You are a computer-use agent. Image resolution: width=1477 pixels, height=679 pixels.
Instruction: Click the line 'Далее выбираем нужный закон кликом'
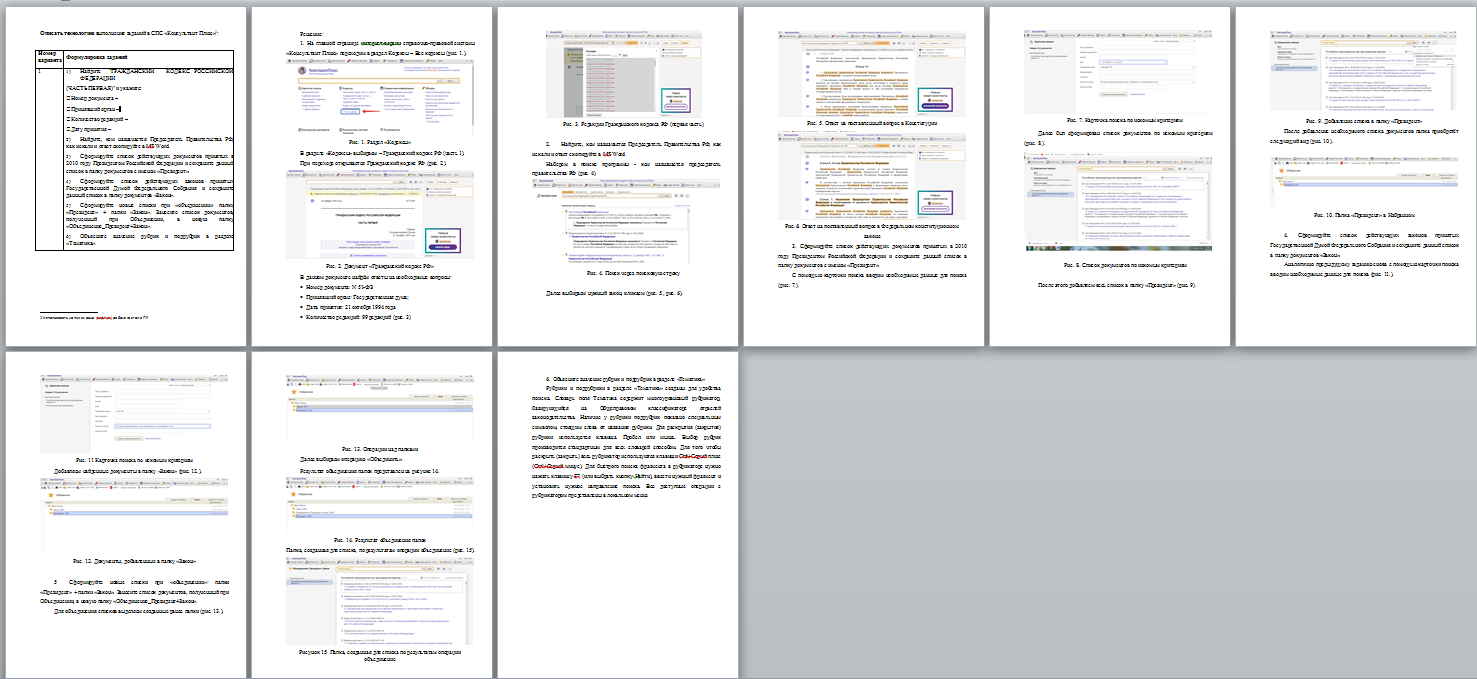point(614,293)
